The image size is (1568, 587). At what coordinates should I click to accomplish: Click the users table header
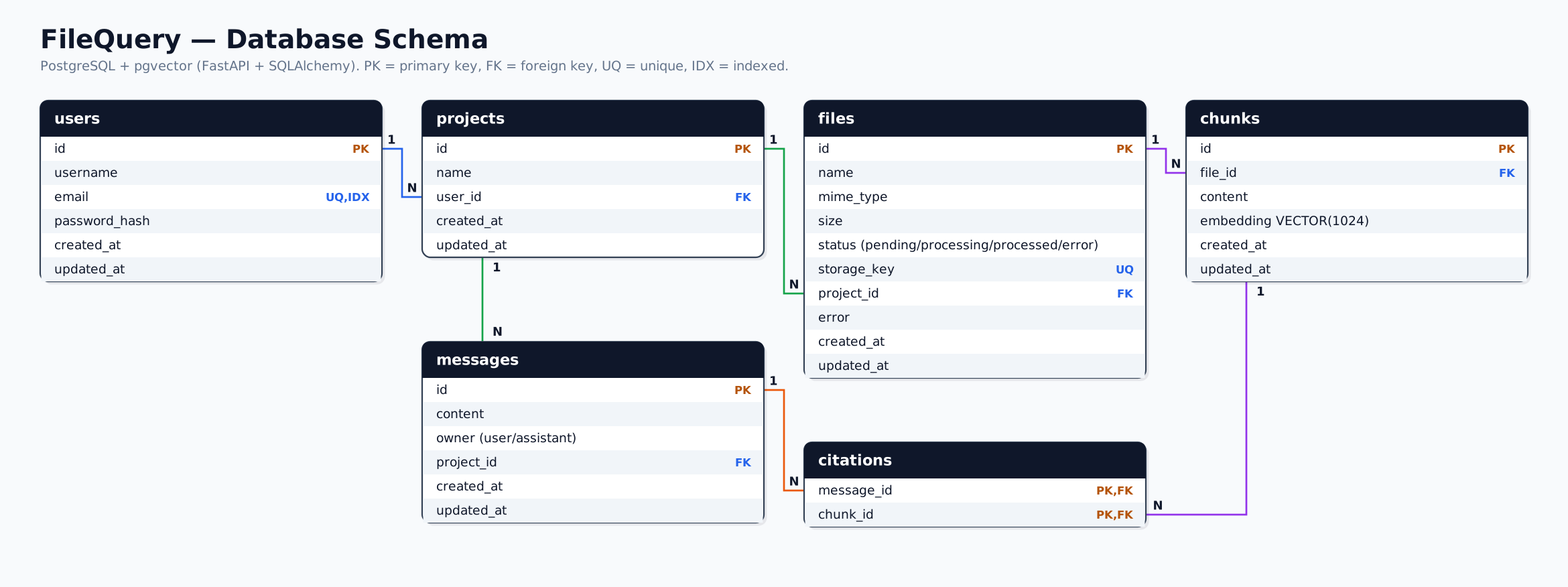click(211, 119)
